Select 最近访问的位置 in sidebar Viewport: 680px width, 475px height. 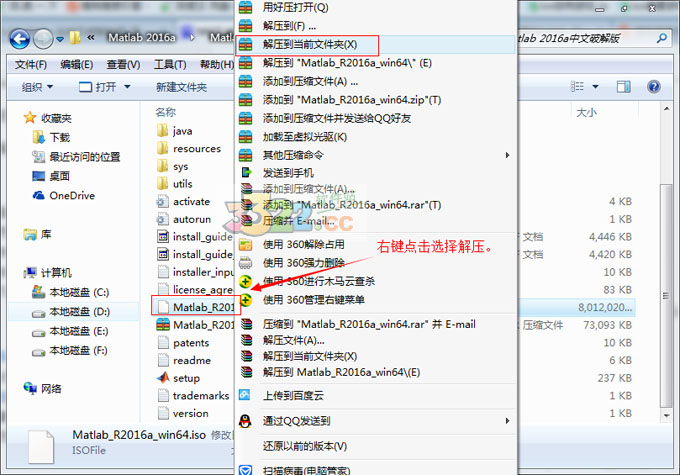76,157
